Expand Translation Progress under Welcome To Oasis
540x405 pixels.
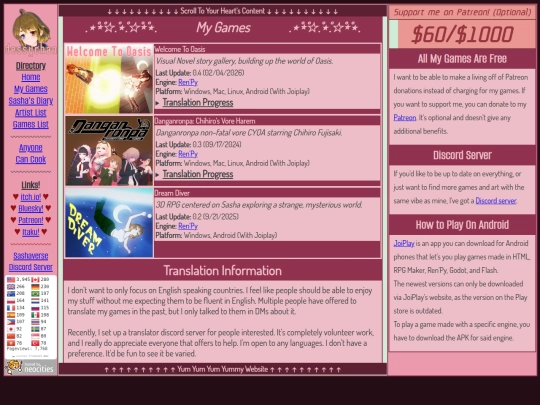coord(198,103)
